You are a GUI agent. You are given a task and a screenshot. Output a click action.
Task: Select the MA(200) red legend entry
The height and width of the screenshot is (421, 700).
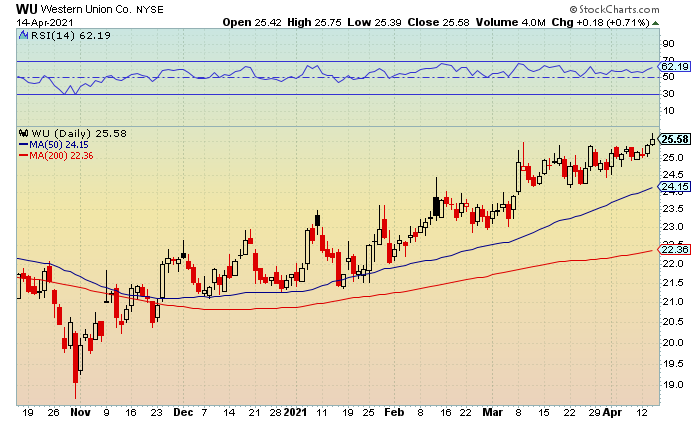pyautogui.click(x=56, y=156)
